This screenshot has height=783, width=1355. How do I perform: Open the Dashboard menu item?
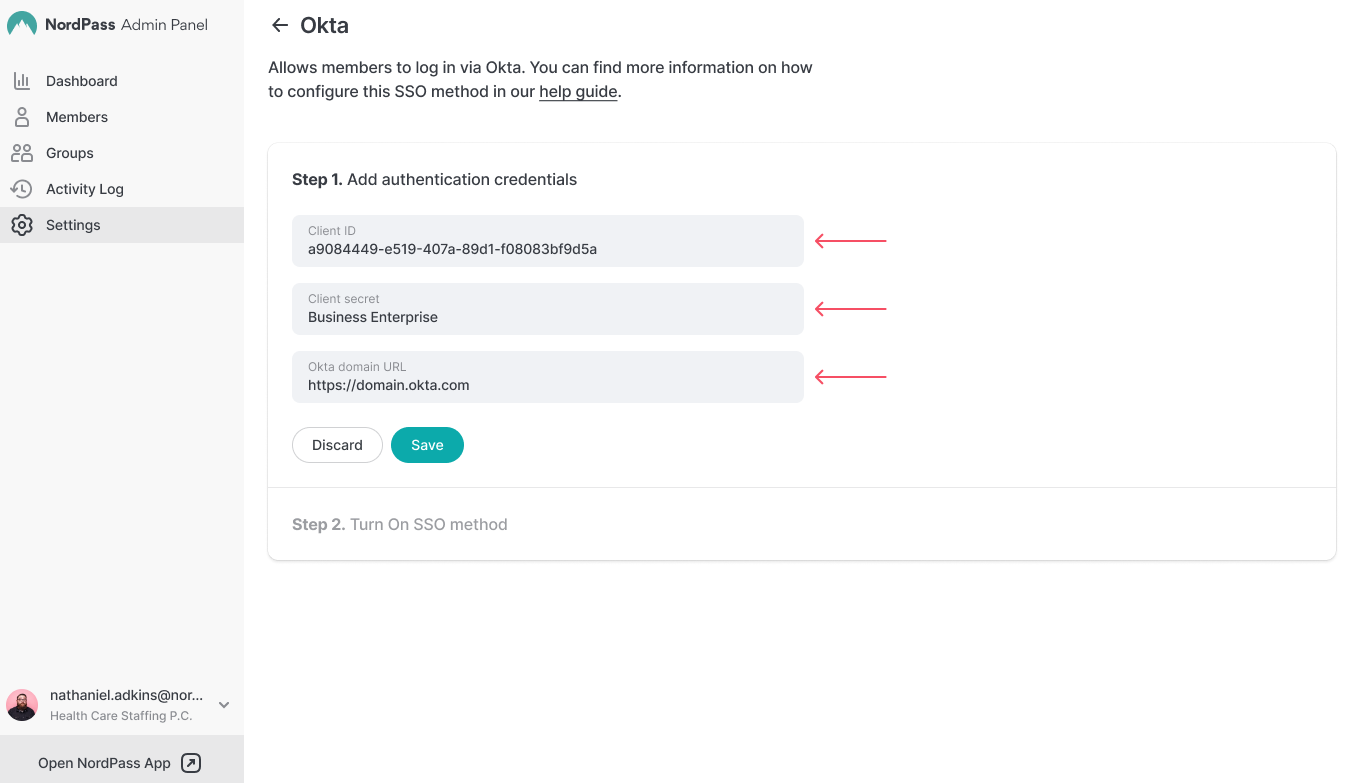tap(82, 81)
